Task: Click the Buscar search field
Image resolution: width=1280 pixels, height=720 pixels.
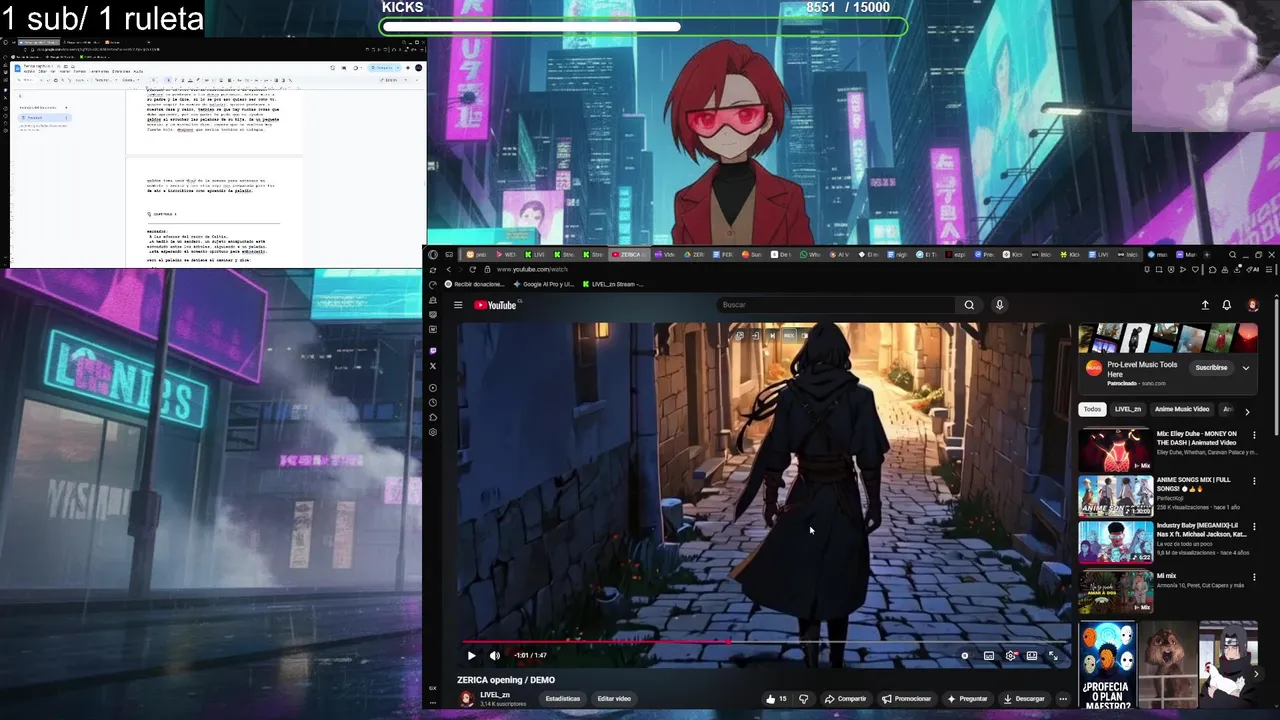Action: pos(838,305)
